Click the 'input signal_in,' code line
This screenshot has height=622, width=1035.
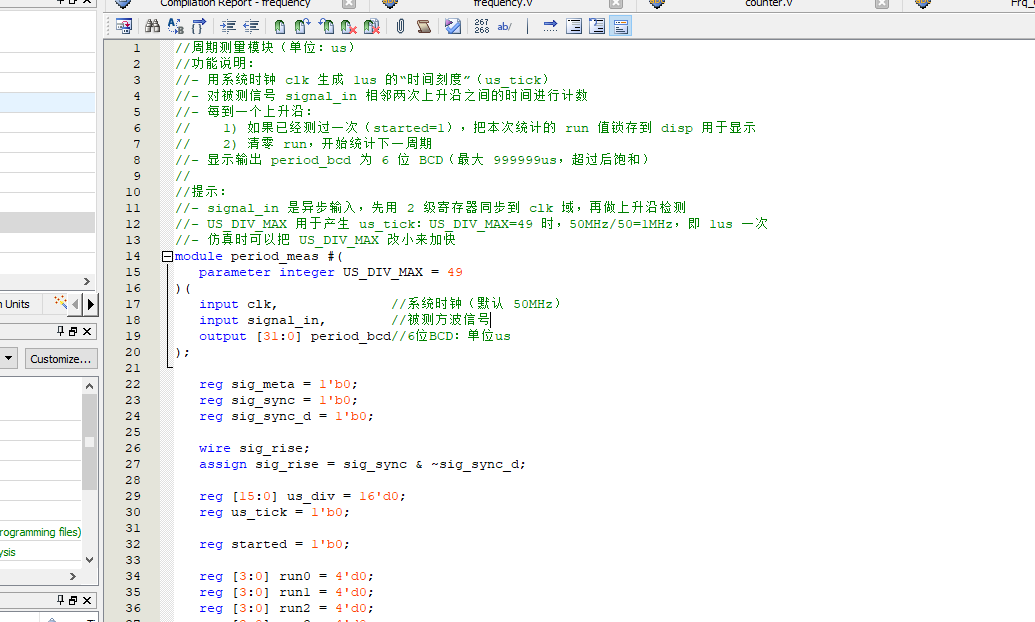pos(262,320)
